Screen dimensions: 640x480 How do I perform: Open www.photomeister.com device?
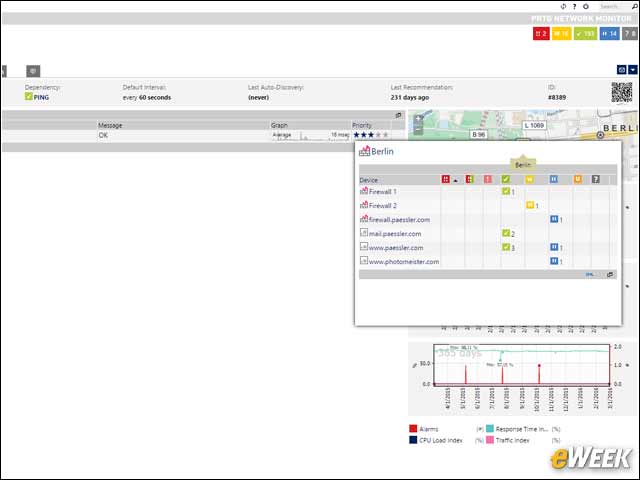point(404,262)
